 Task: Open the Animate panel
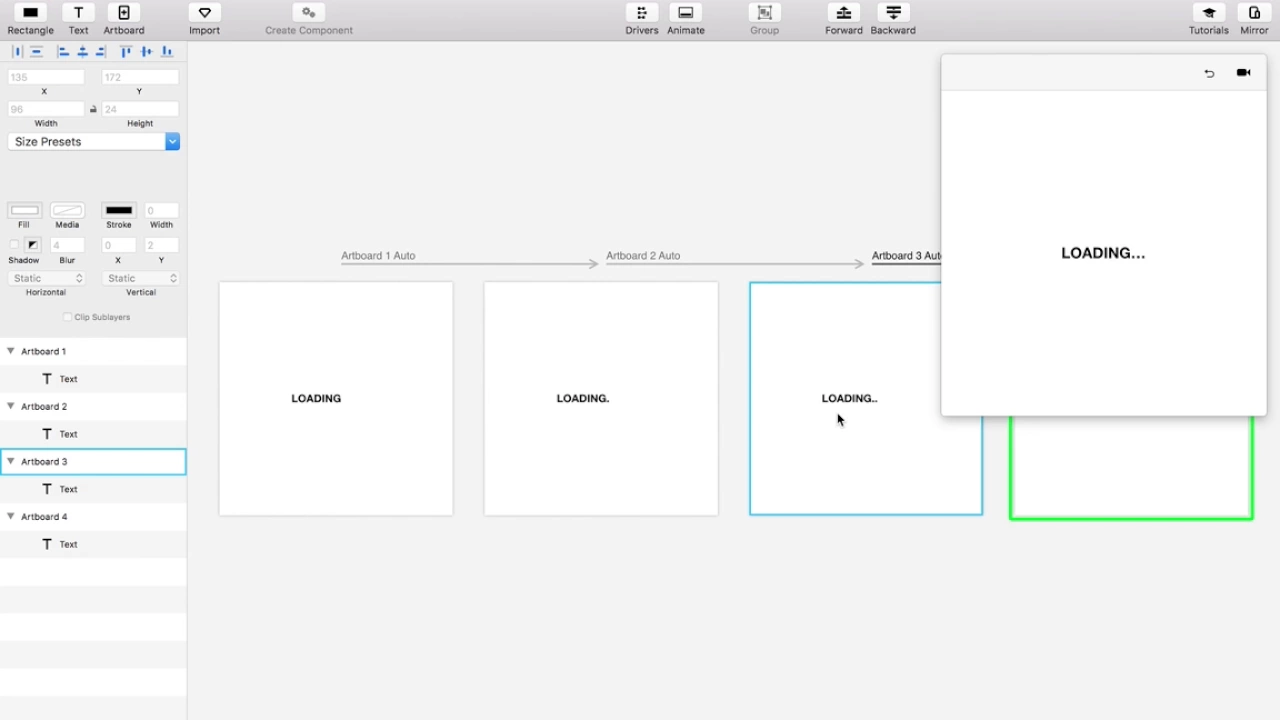(686, 19)
